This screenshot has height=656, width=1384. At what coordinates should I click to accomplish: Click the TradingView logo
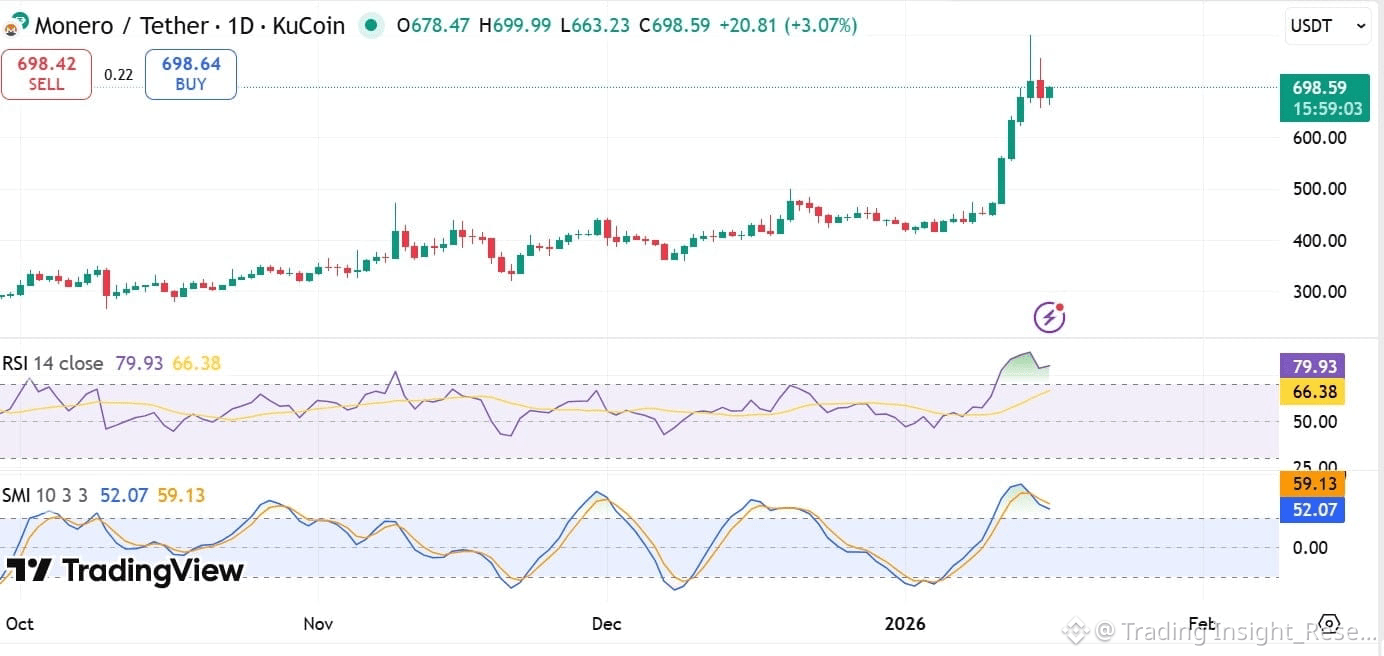tap(125, 571)
